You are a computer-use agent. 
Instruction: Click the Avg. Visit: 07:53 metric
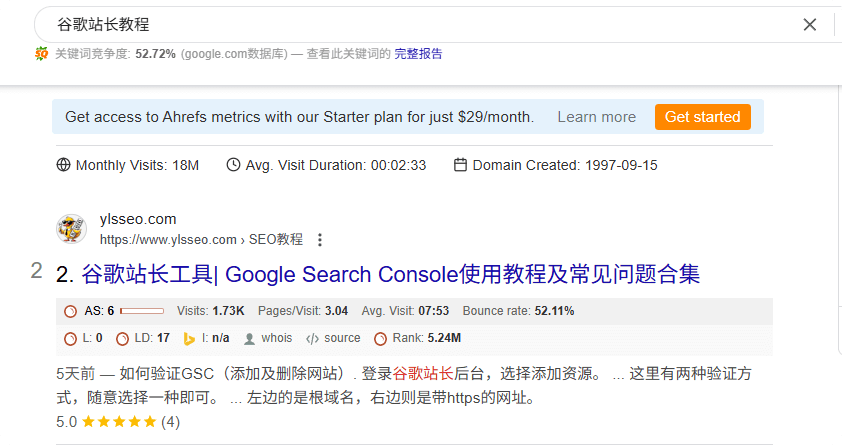[405, 311]
